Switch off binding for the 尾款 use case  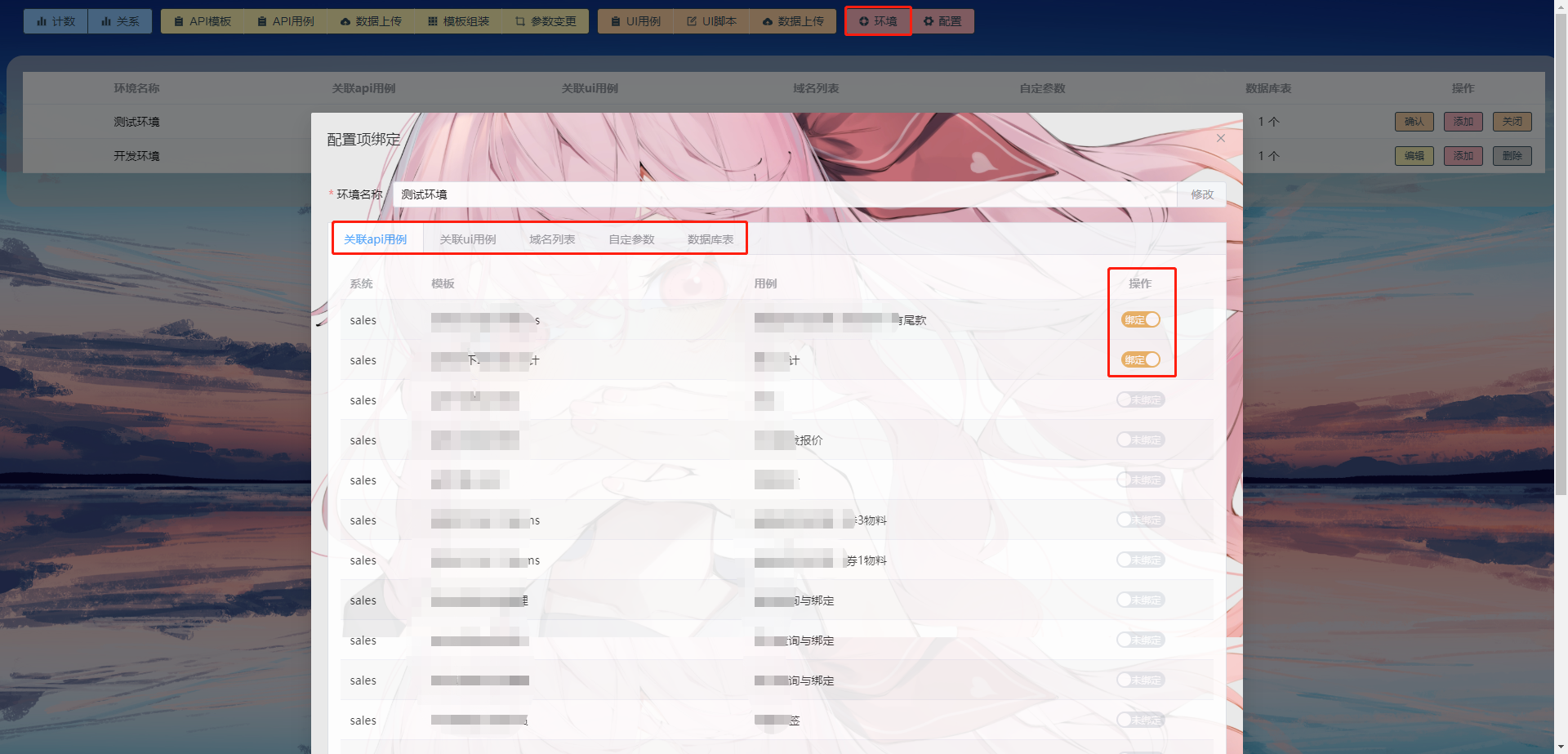[1140, 319]
